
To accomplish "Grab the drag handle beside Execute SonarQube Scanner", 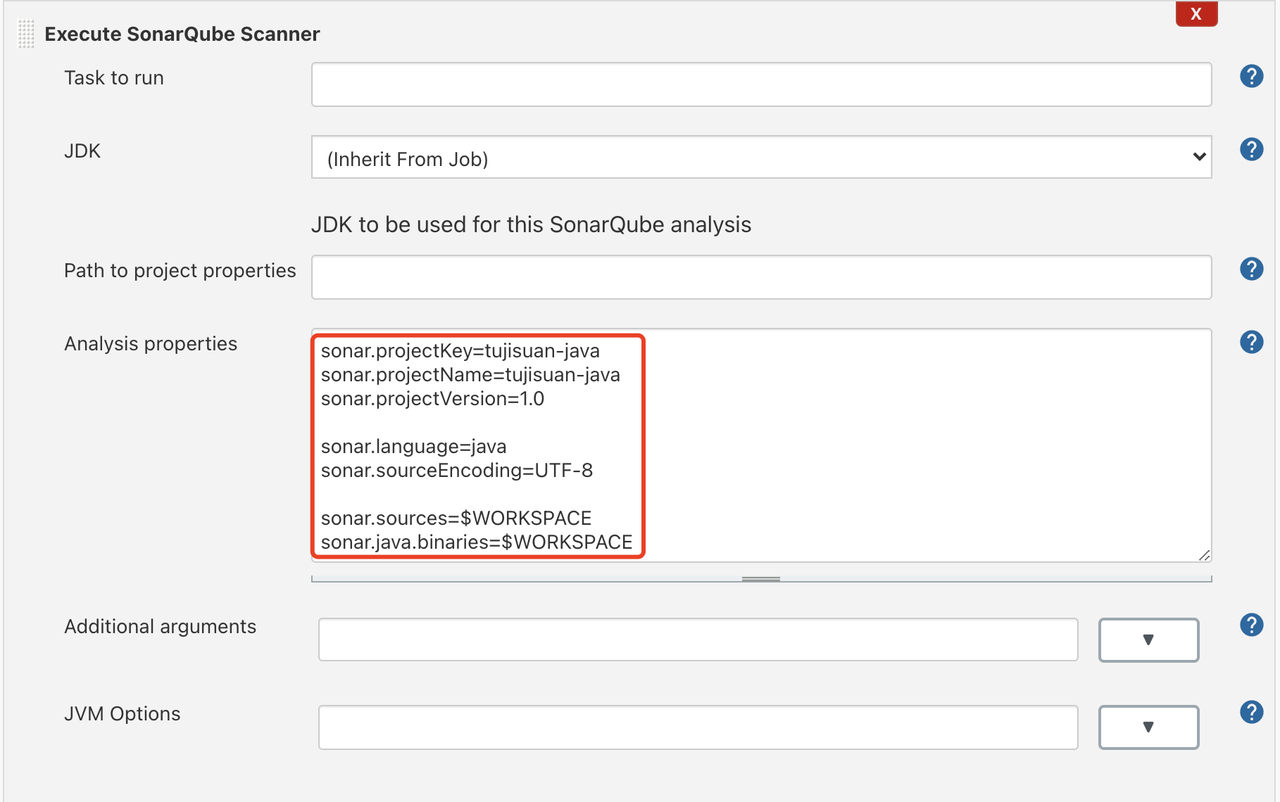I will click(x=27, y=34).
